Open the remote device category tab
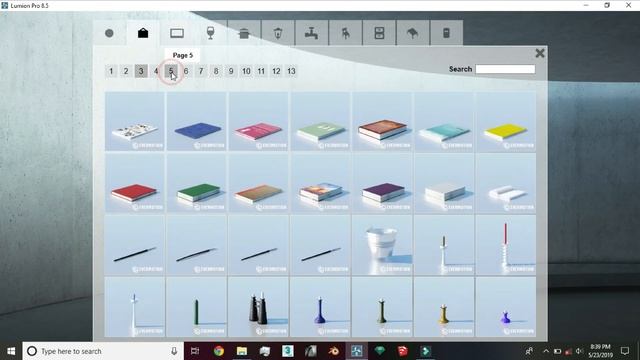This screenshot has width=640, height=360. click(x=447, y=33)
